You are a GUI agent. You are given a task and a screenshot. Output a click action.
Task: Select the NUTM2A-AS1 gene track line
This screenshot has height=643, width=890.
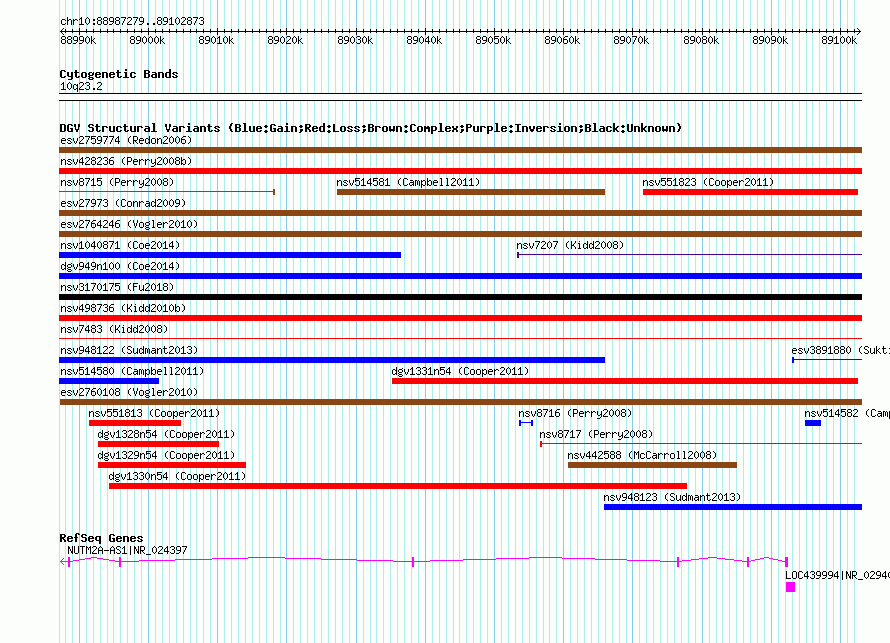click(423, 561)
